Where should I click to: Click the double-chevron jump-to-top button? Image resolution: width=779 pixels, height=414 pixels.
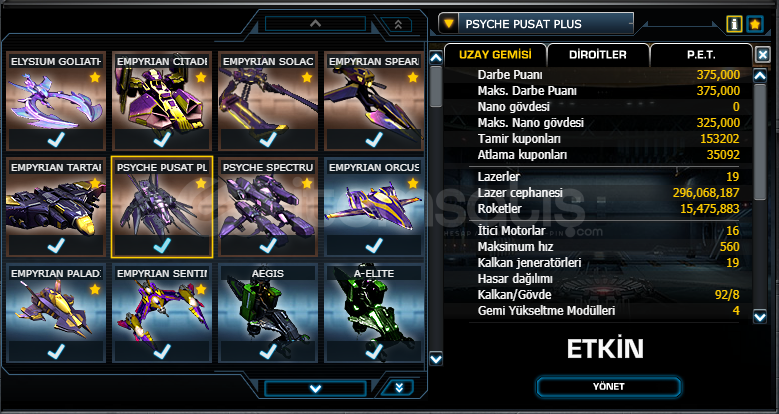pyautogui.click(x=396, y=24)
